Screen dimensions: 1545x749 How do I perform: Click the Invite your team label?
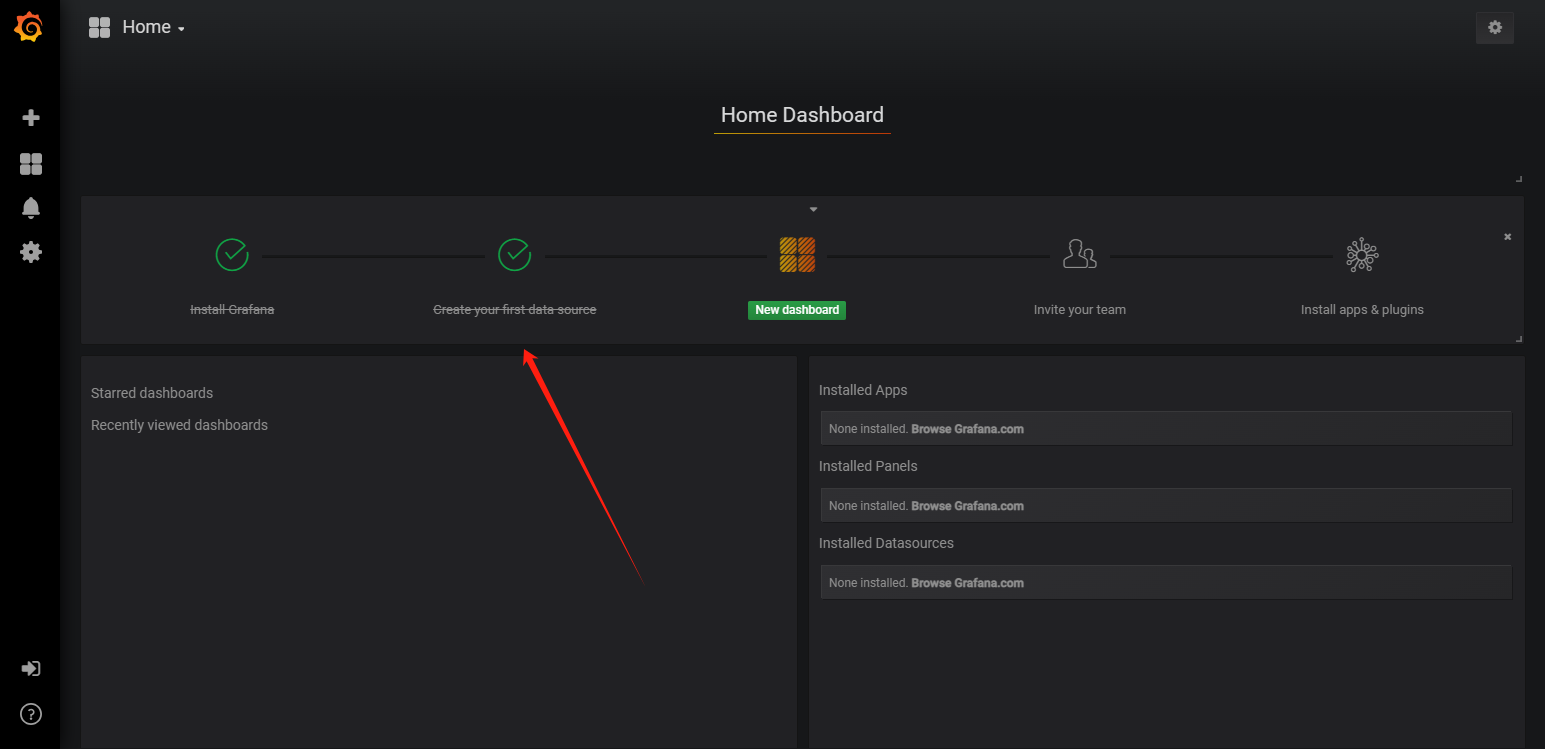pos(1080,310)
